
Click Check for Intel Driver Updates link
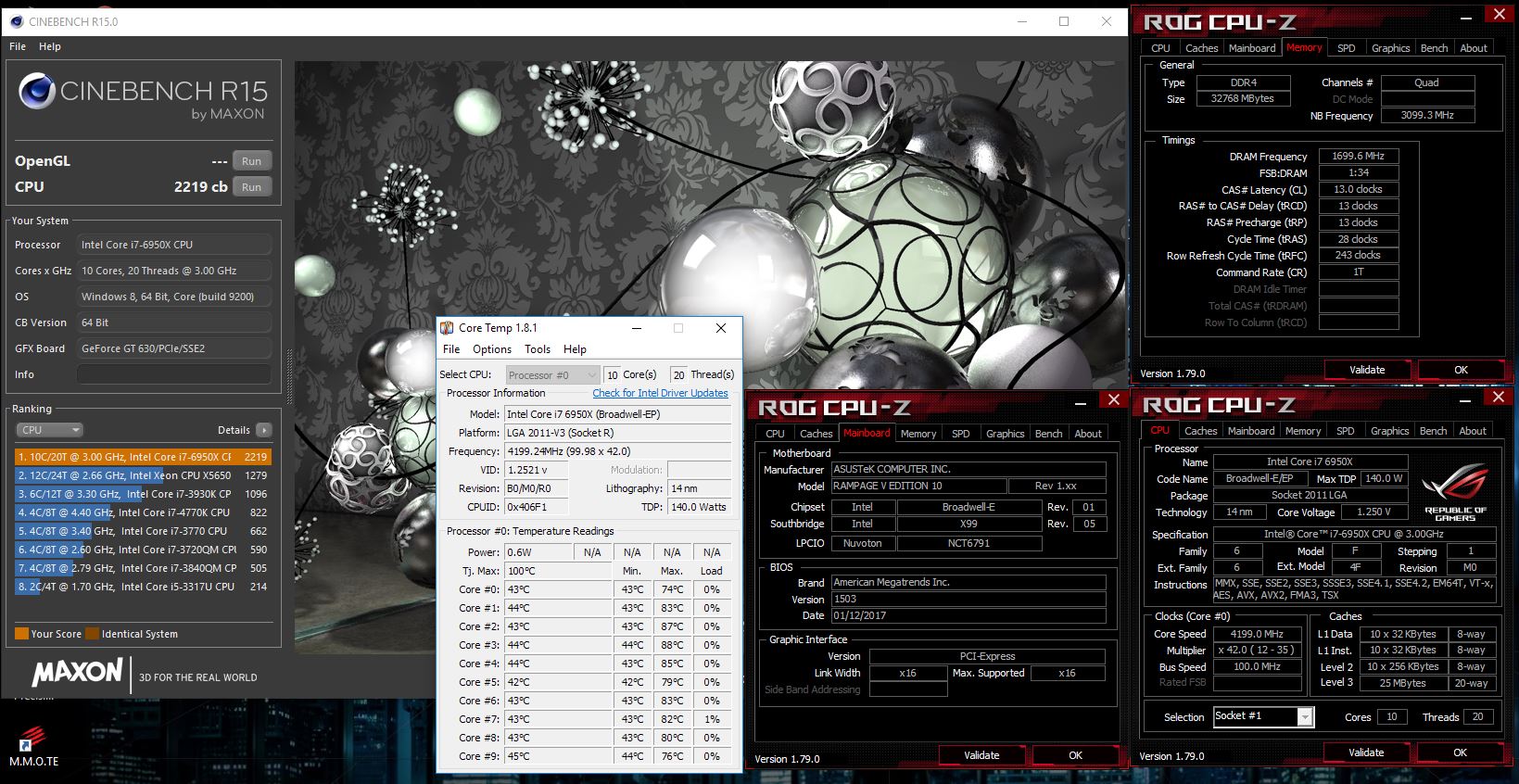[x=660, y=393]
